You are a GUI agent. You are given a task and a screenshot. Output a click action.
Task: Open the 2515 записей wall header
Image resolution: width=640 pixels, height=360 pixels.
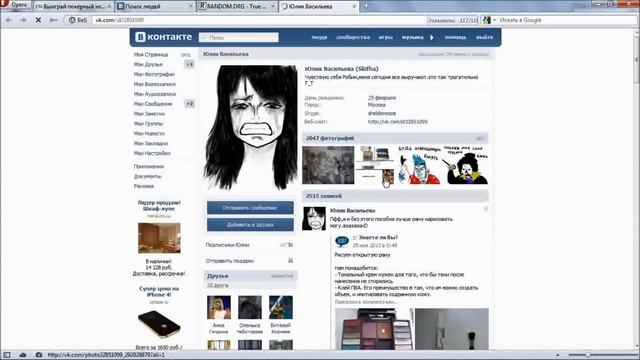(x=395, y=196)
